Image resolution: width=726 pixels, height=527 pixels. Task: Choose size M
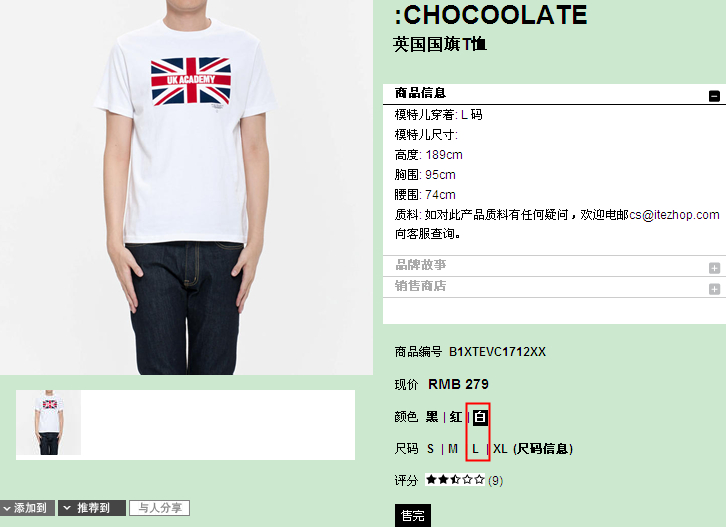(453, 449)
